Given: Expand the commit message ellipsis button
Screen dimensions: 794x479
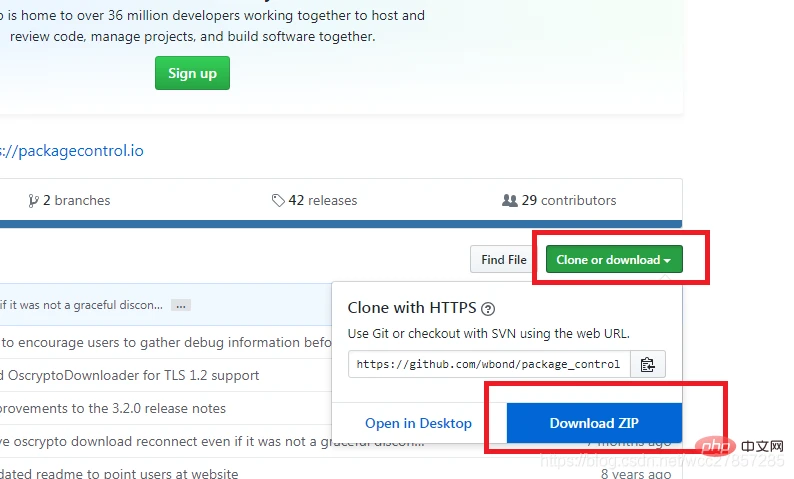Looking at the screenshot, I should (x=180, y=305).
